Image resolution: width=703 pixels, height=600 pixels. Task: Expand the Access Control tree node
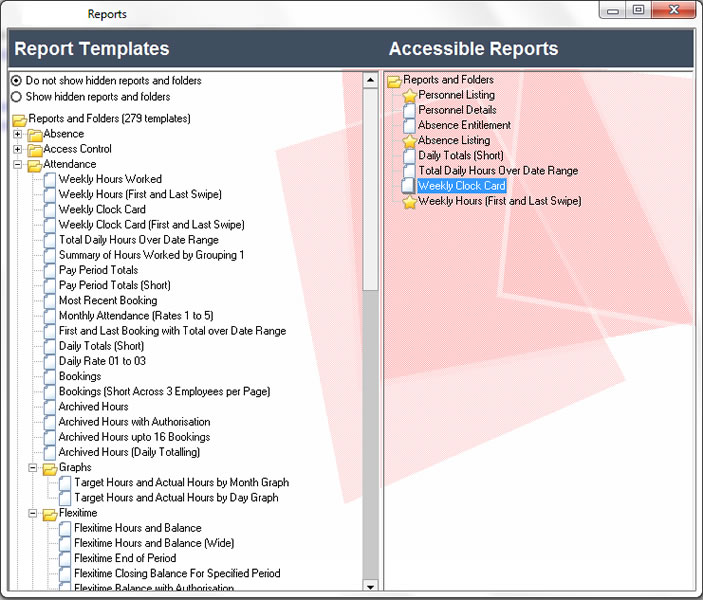17,149
